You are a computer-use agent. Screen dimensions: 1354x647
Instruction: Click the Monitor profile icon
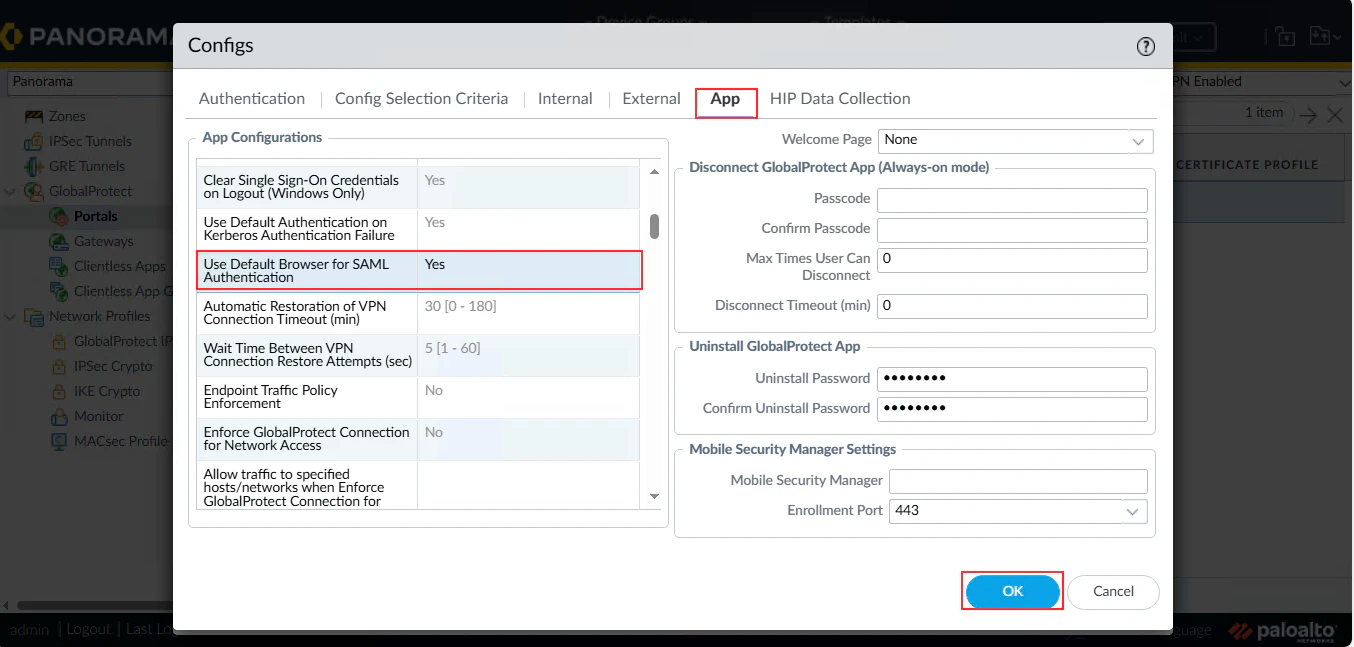click(x=58, y=416)
